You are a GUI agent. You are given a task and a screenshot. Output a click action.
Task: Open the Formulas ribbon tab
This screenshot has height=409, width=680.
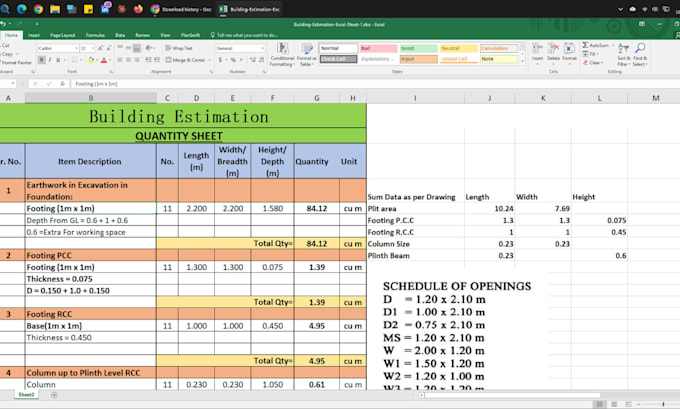click(95, 35)
